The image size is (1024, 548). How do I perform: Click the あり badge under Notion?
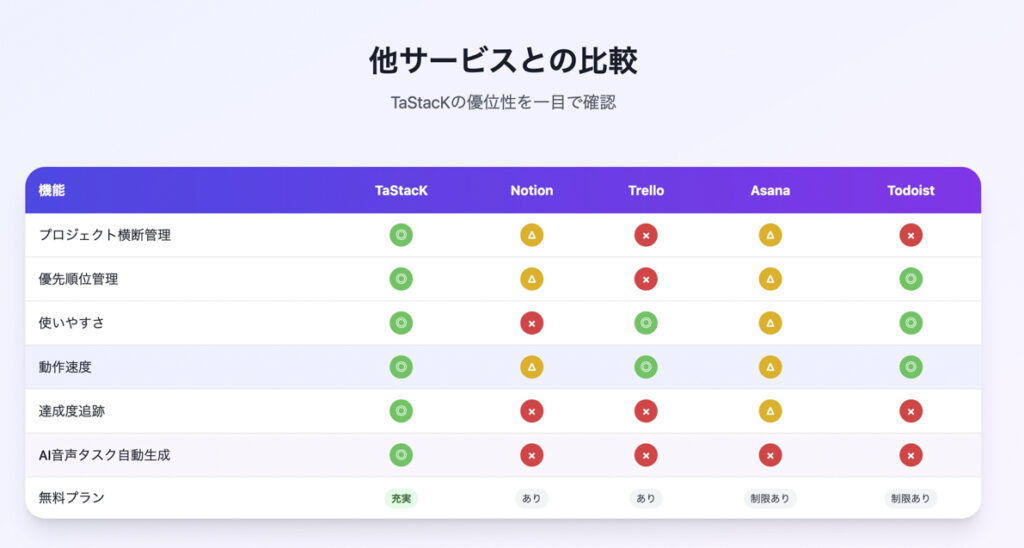[x=532, y=498]
